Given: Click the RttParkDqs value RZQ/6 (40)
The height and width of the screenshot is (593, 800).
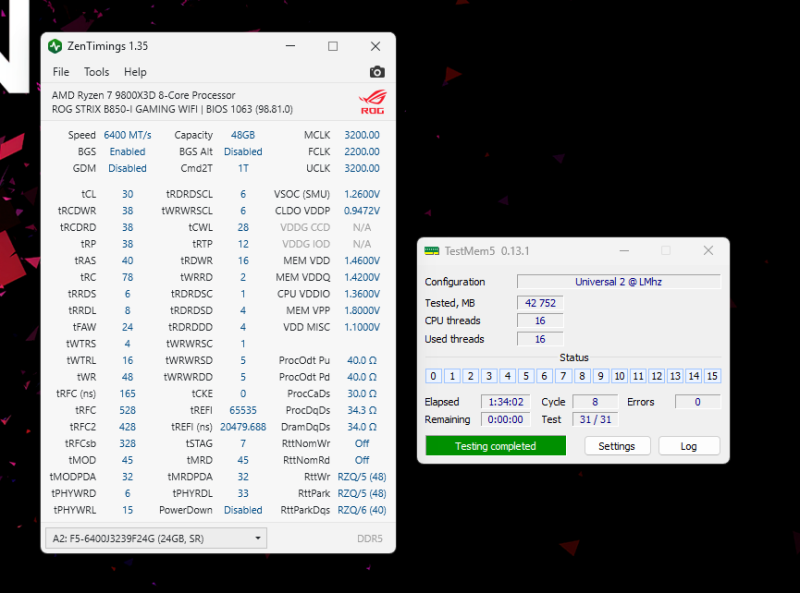Looking at the screenshot, I should (x=362, y=510).
